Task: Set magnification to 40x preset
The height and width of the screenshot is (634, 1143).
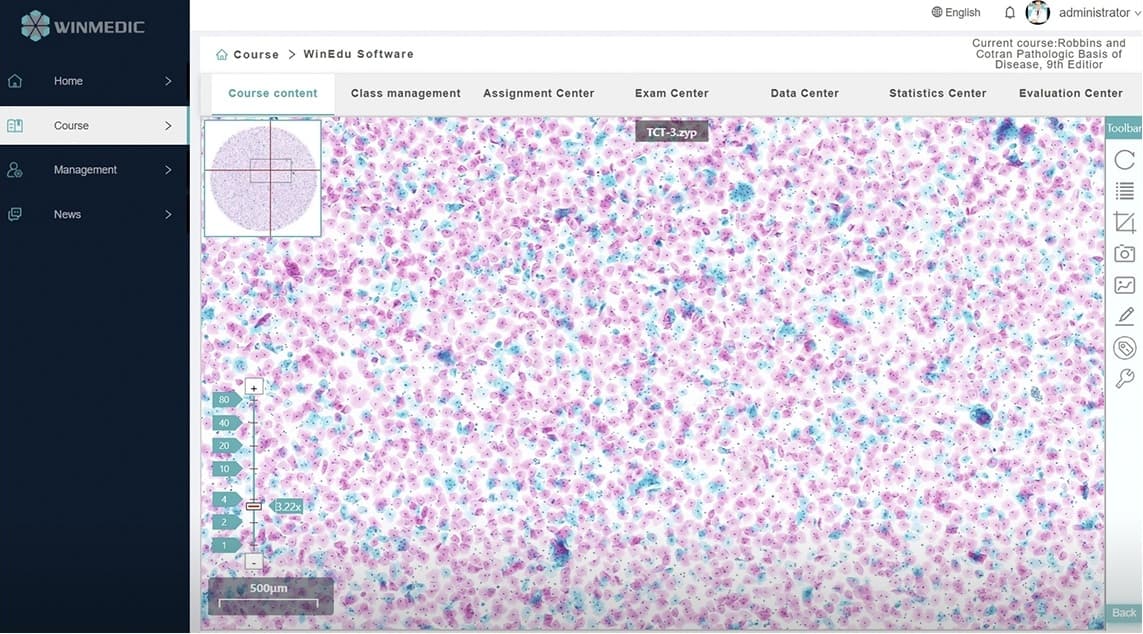Action: click(x=225, y=423)
